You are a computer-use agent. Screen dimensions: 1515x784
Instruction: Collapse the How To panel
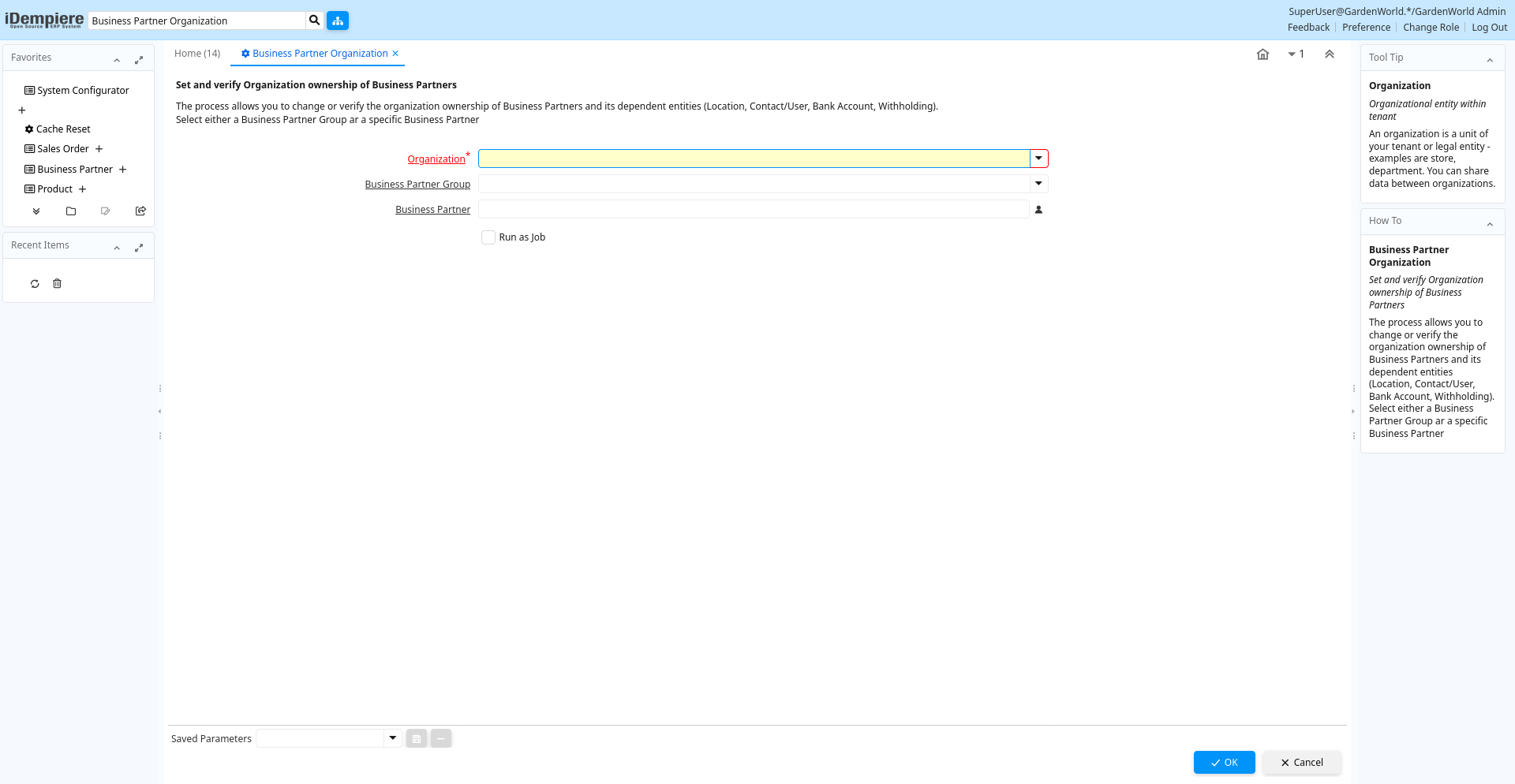(1490, 224)
